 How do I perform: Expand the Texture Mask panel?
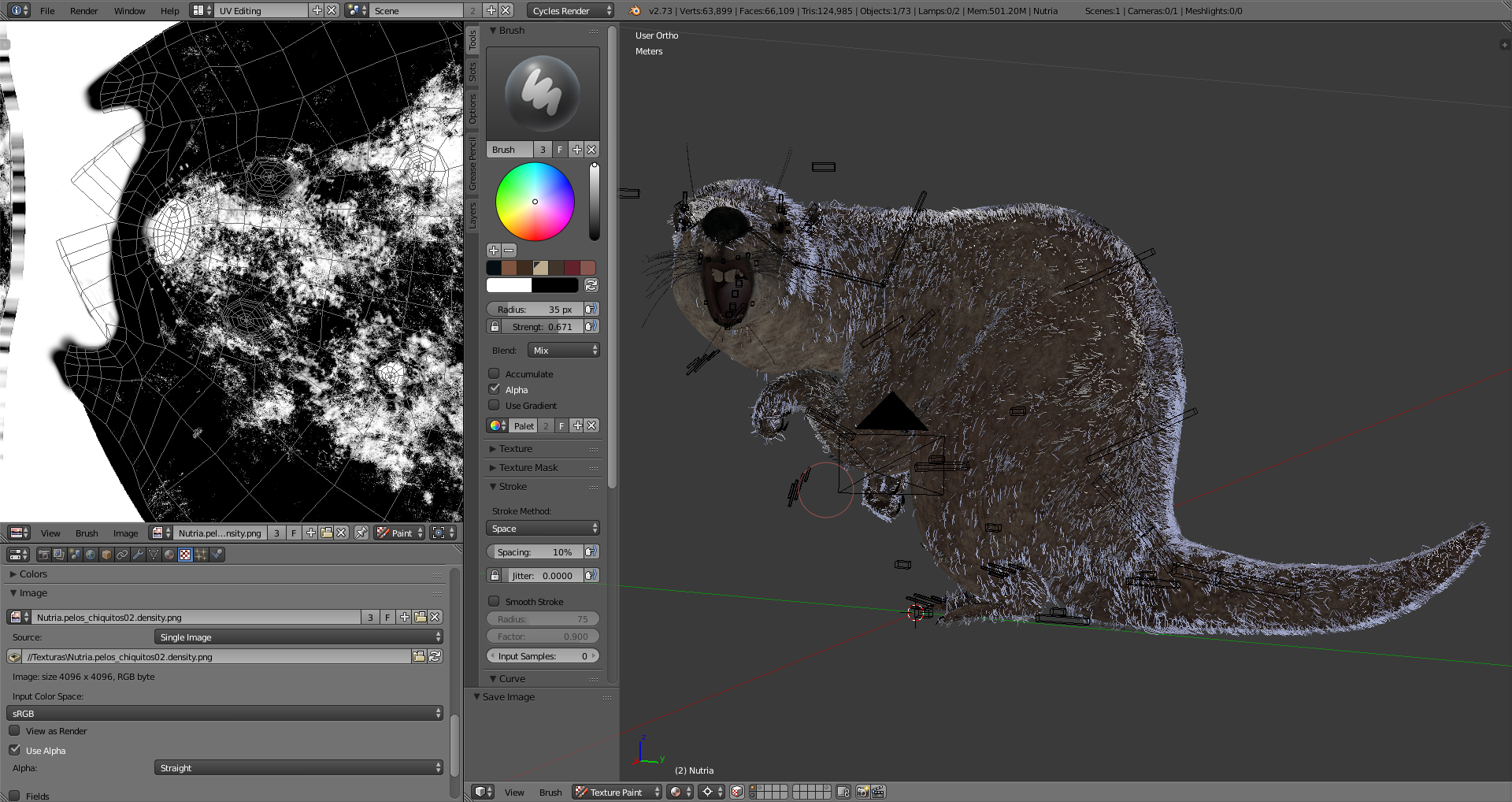[528, 467]
